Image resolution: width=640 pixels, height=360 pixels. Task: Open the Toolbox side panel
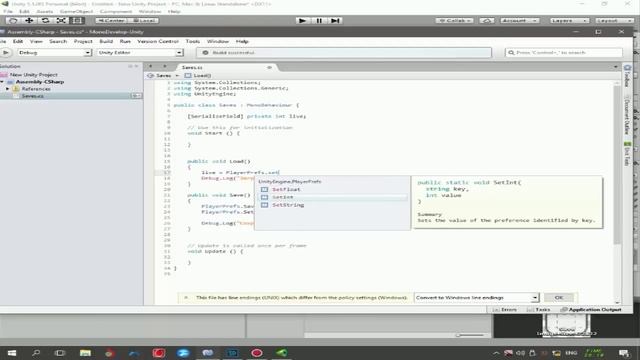627,76
